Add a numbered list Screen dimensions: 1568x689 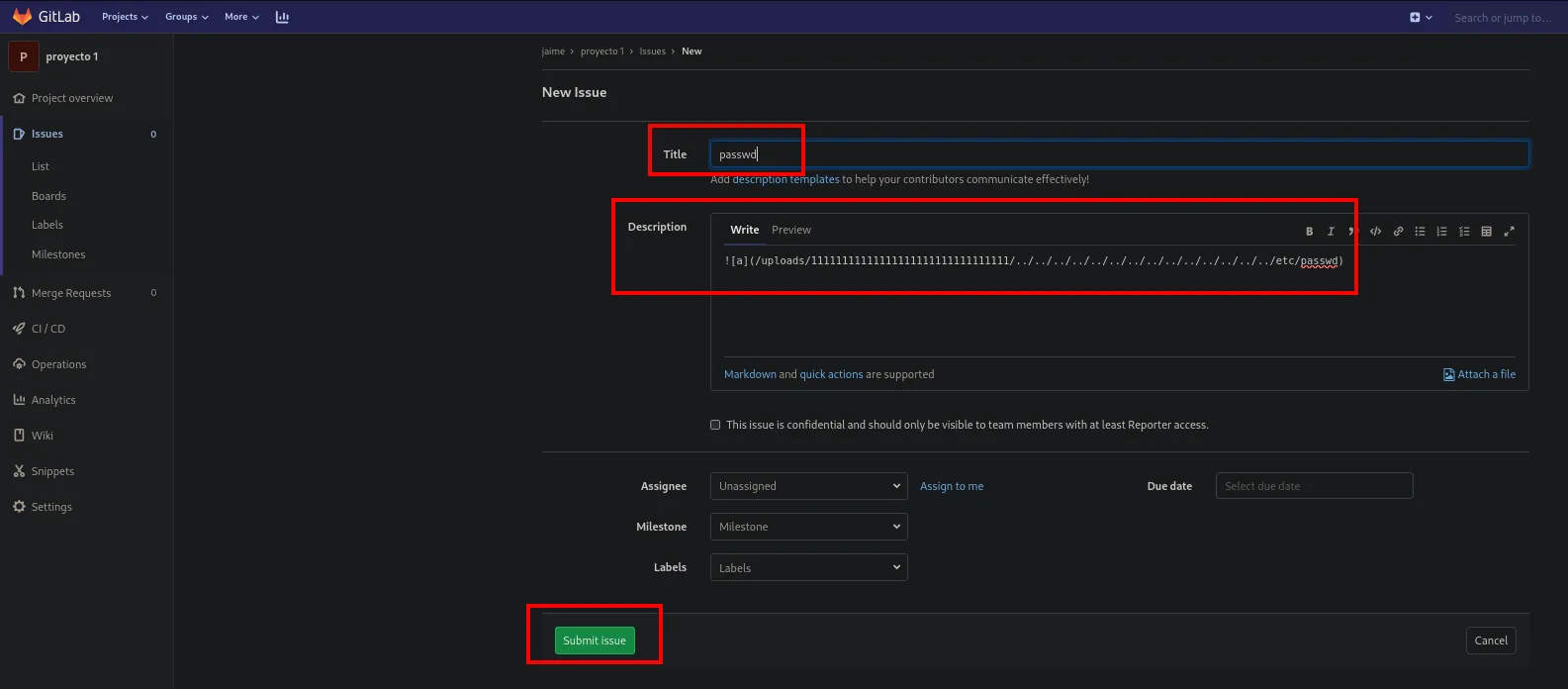(1441, 232)
